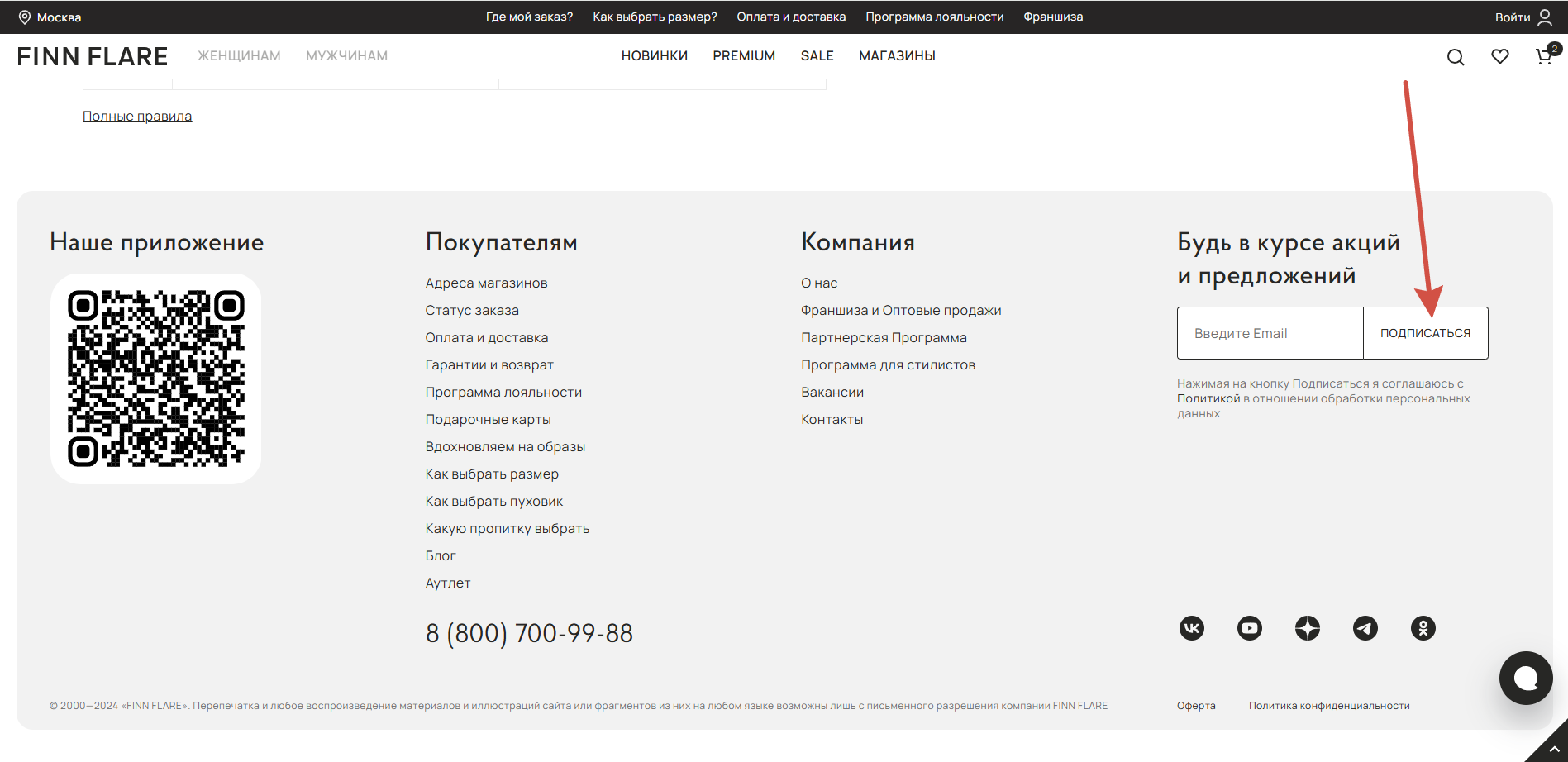
Task: Open Telegram social icon
Action: tap(1365, 628)
